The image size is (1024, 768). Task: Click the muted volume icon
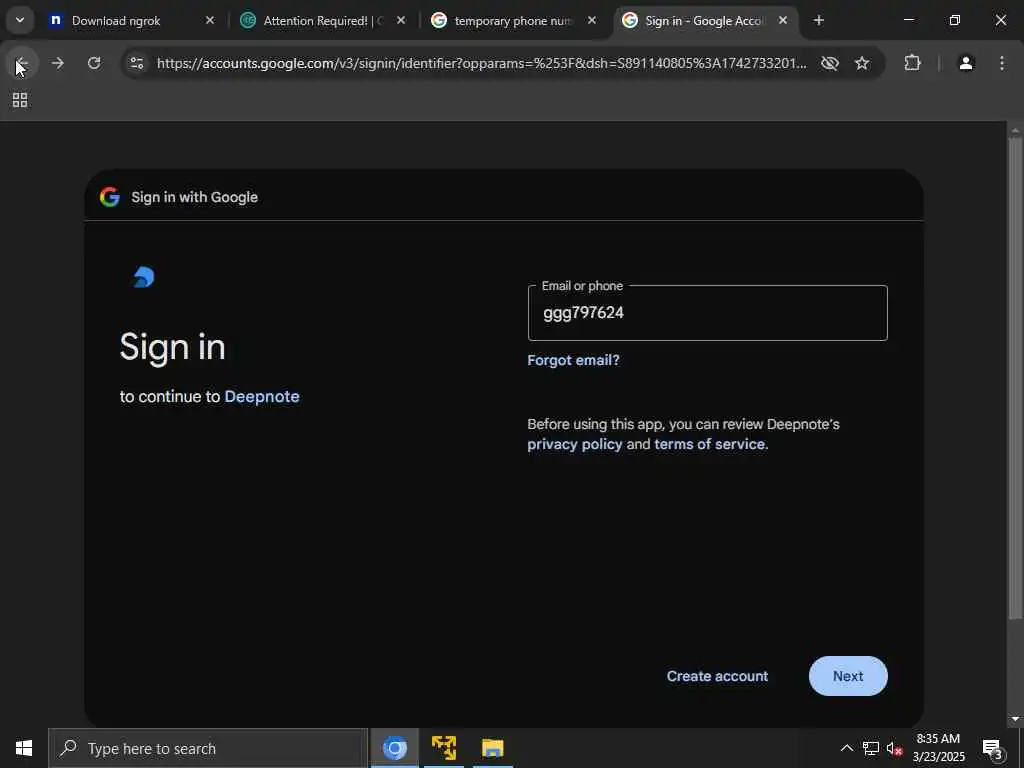click(x=894, y=748)
